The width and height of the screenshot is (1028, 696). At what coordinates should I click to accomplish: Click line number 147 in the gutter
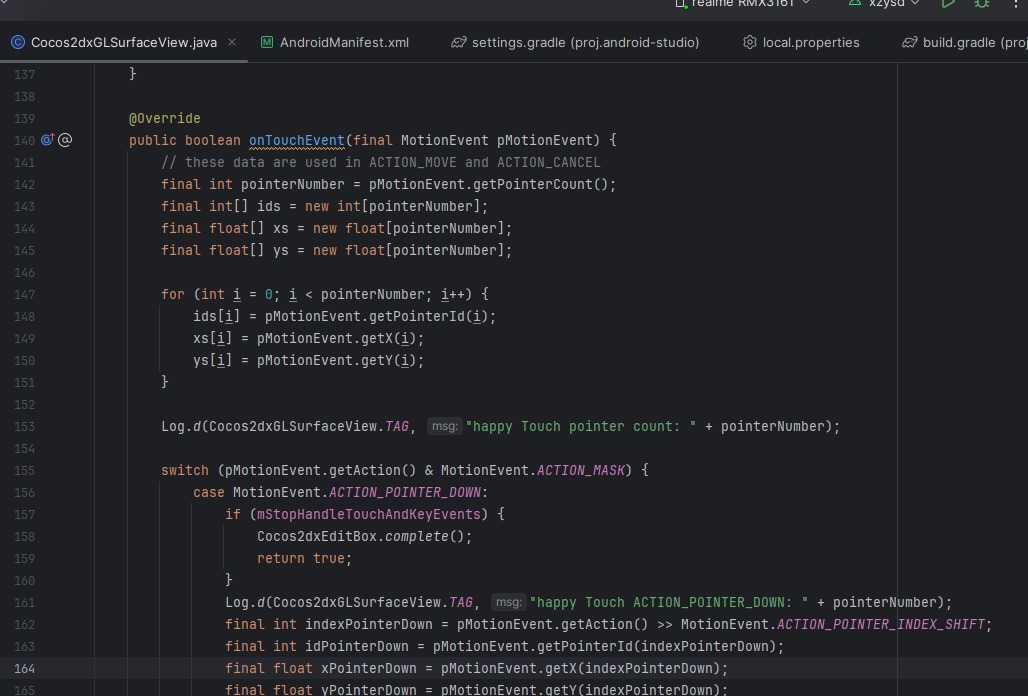click(x=24, y=294)
